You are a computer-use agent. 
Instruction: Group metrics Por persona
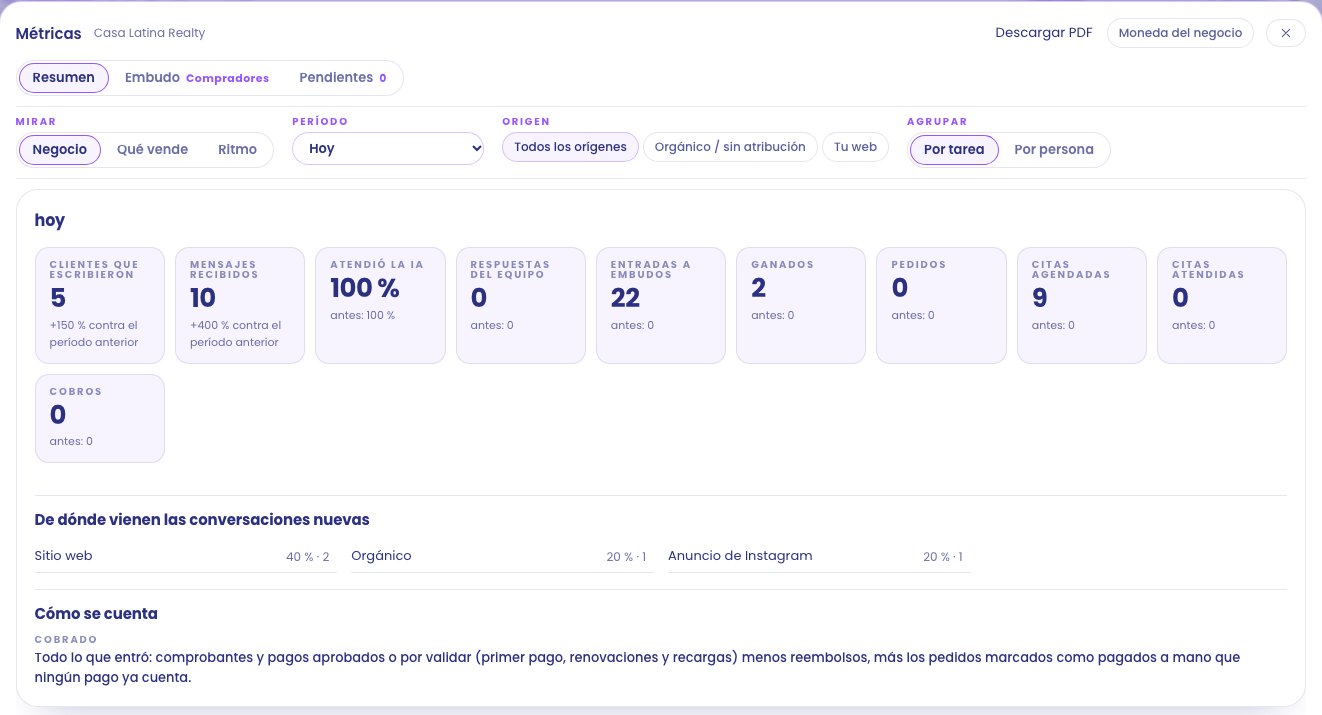coord(1054,150)
